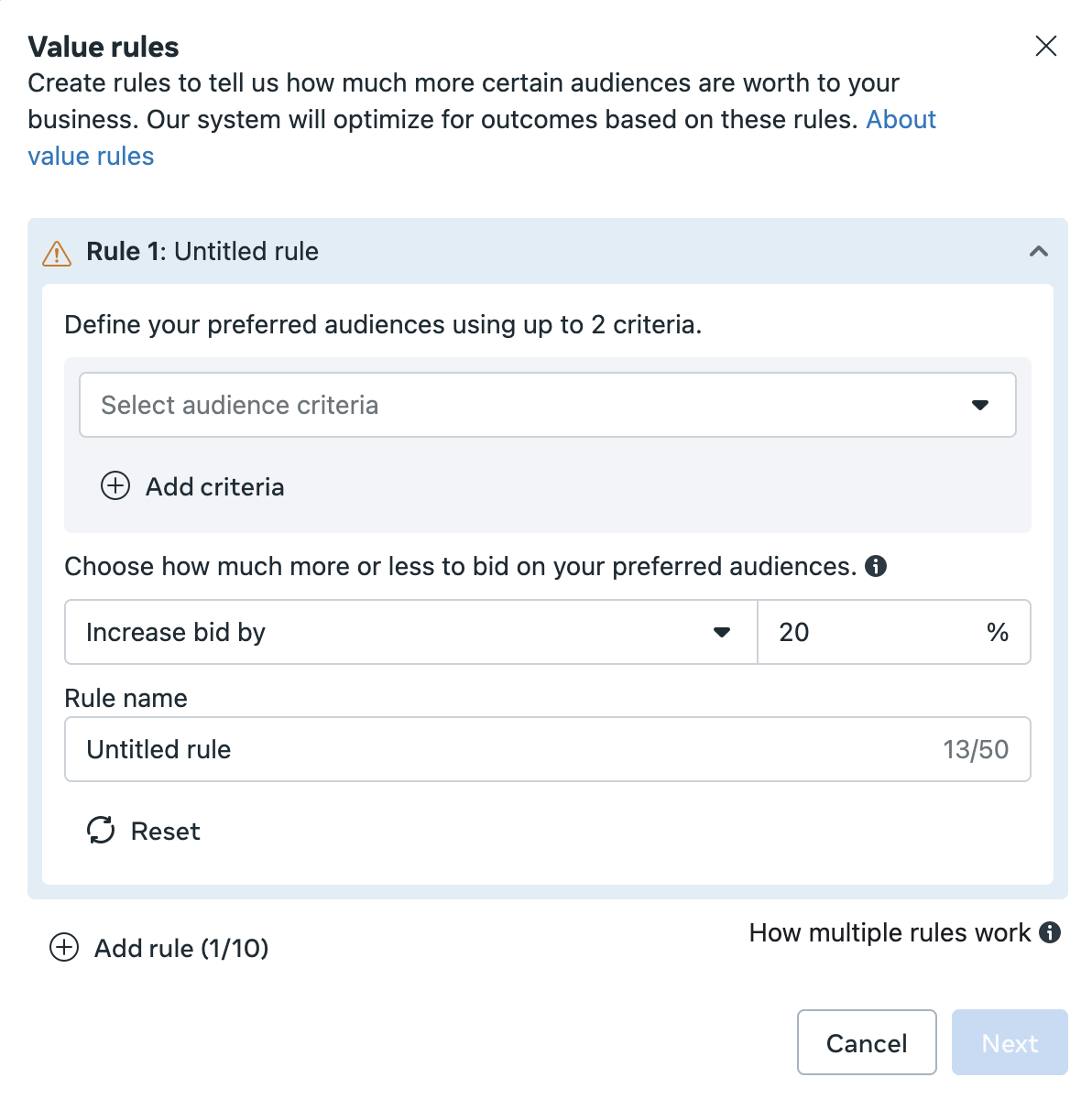Click the info icon beside bid description
The width and height of the screenshot is (1092, 1099).
[x=876, y=566]
